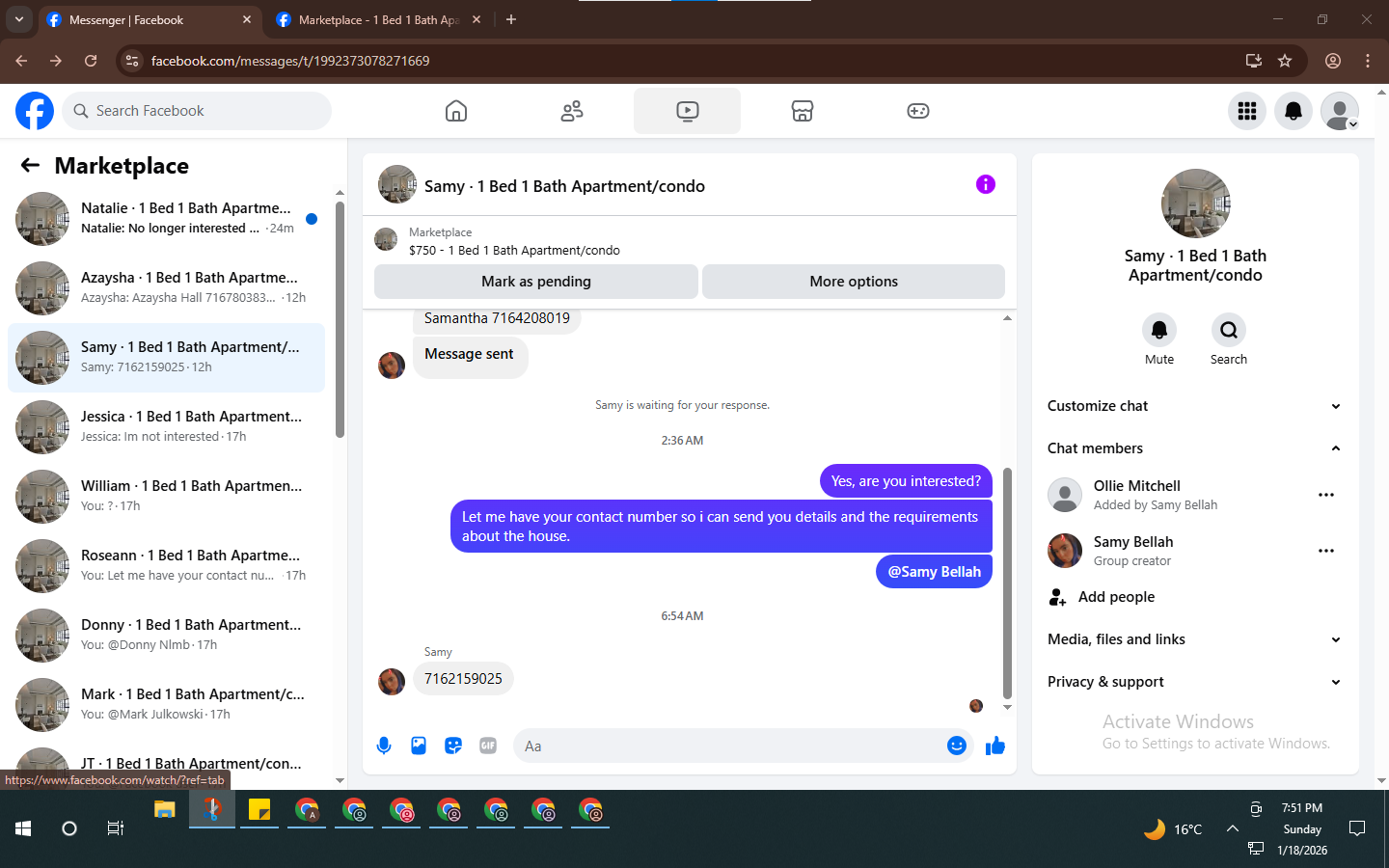The height and width of the screenshot is (868, 1389).
Task: Open the Windows notification center
Action: click(1357, 828)
